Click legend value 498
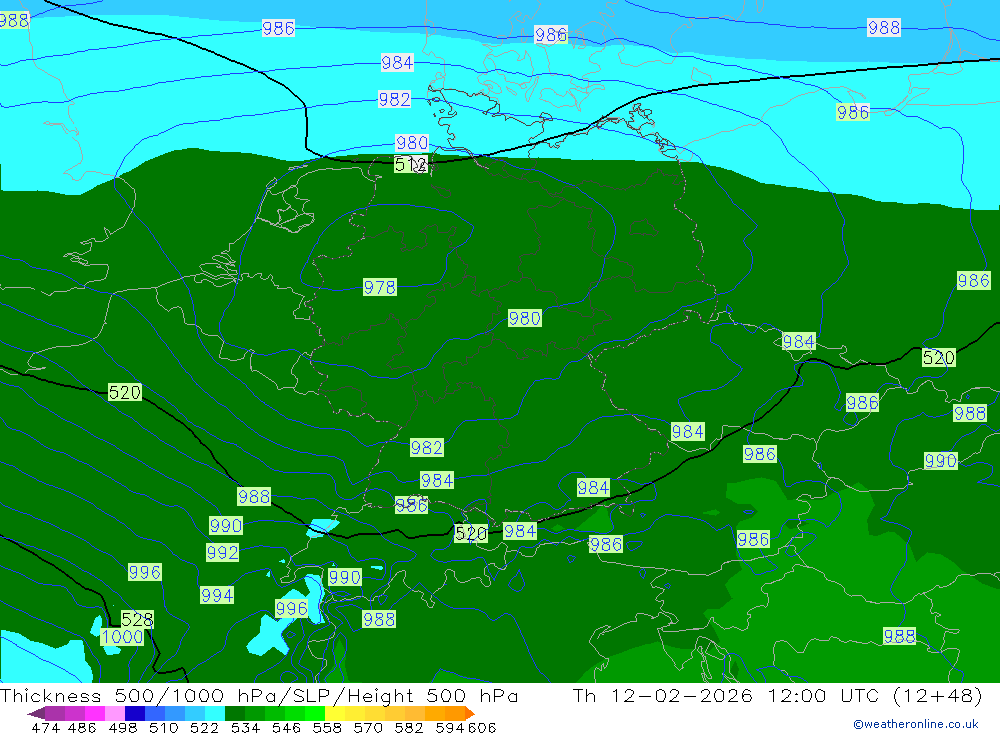 [x=123, y=727]
